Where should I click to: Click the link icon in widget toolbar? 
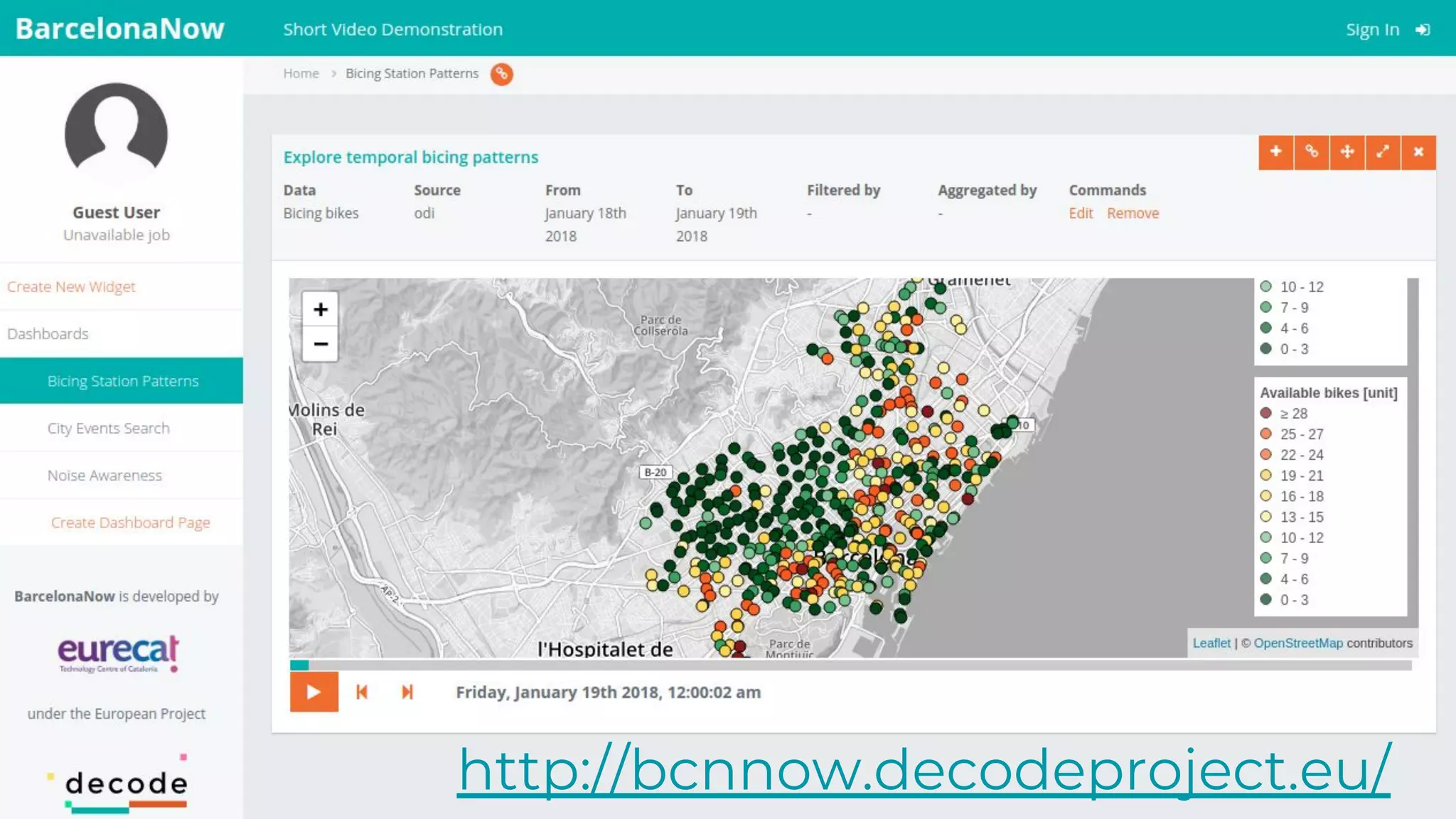(1312, 152)
